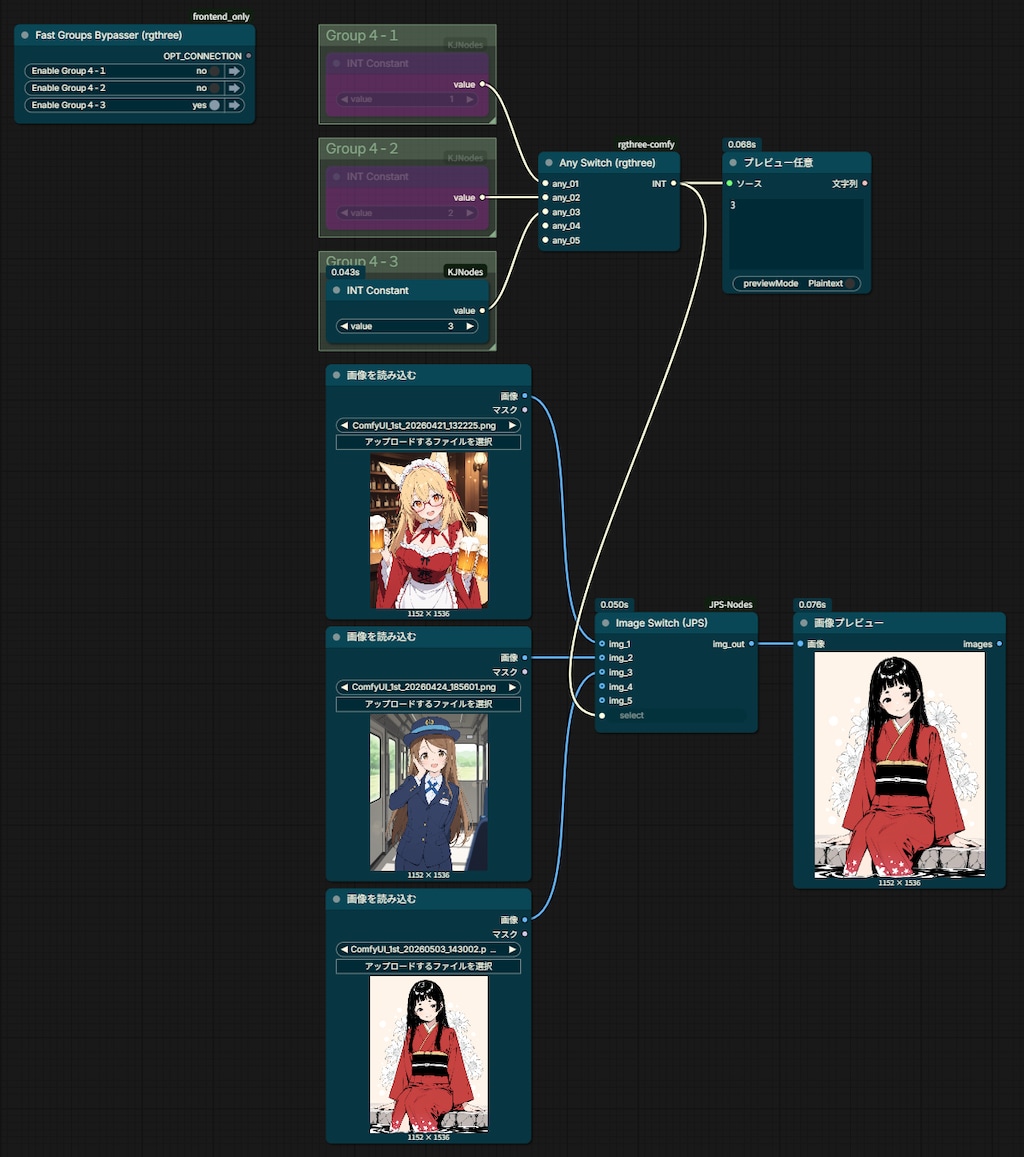The height and width of the screenshot is (1157, 1024).
Task: Click navigate arrow for Enable Group 4 - 1
Action: tap(235, 71)
